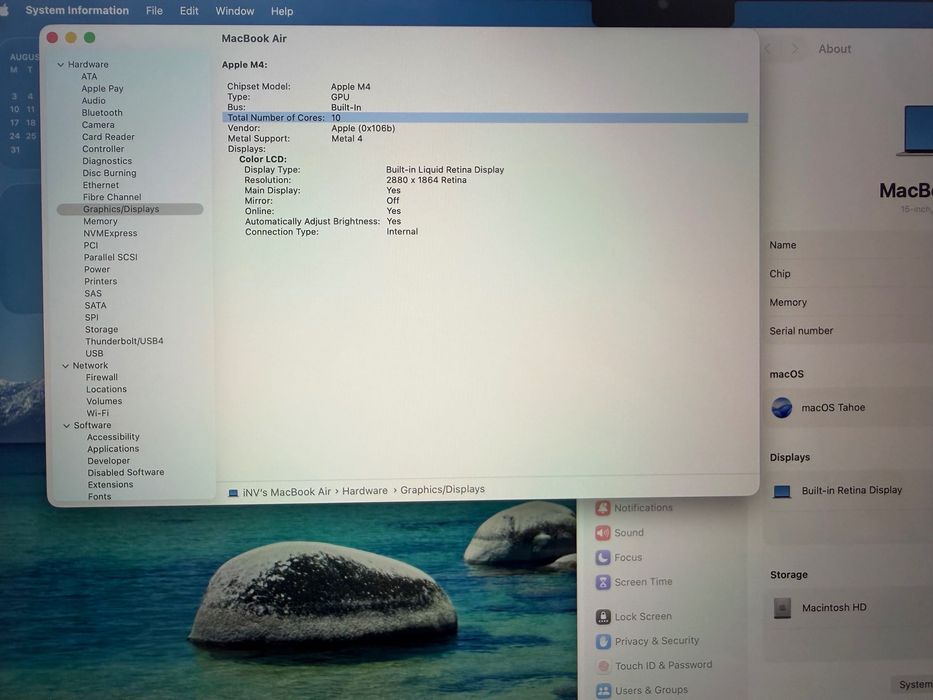Open the Edit menu
Image resolution: width=933 pixels, height=700 pixels.
tap(189, 11)
